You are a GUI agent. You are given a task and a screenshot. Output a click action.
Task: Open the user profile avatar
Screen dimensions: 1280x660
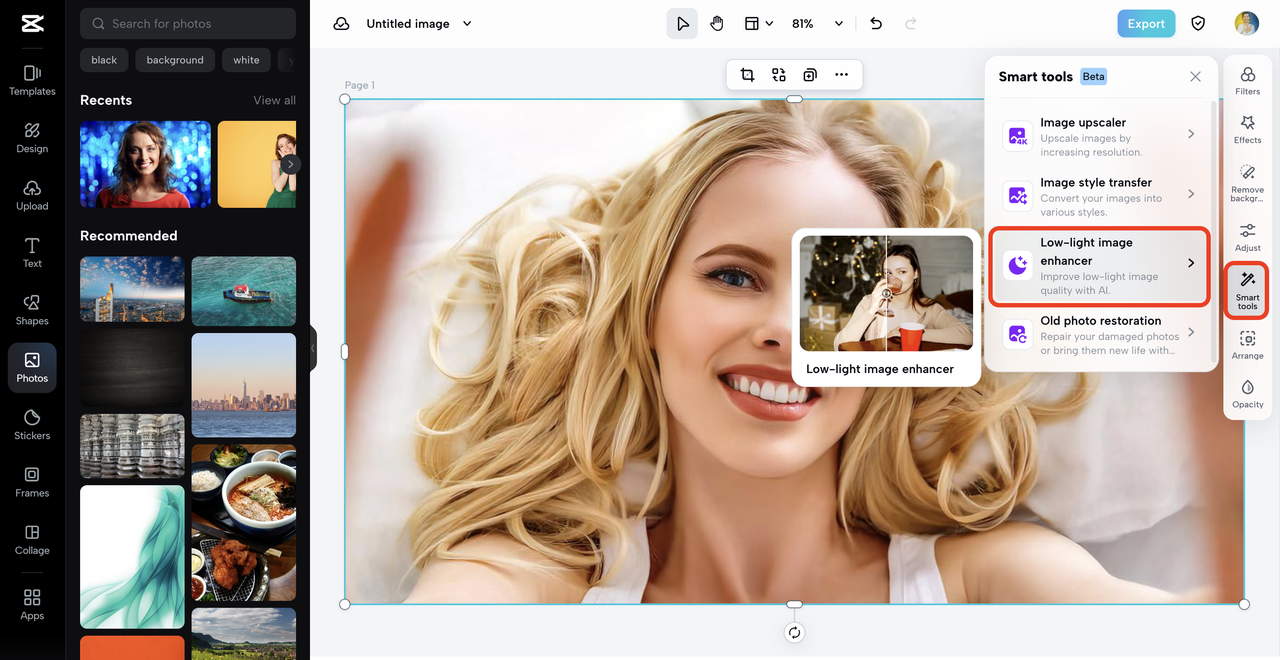coord(1246,24)
